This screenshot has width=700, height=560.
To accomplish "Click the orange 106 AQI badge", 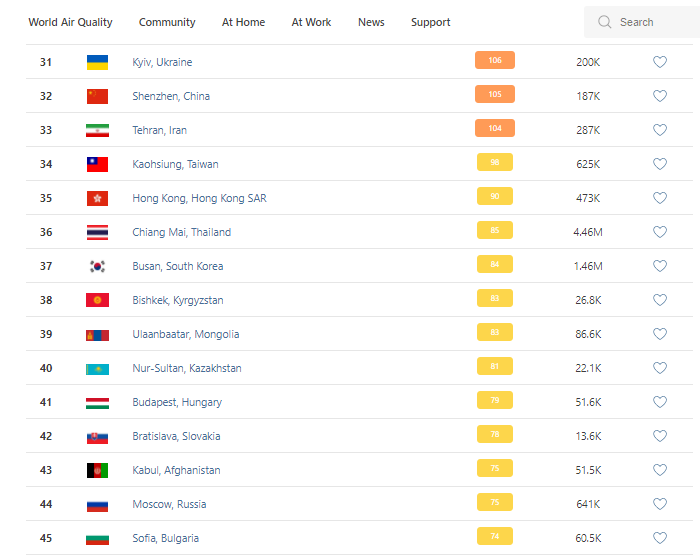I will (x=495, y=61).
